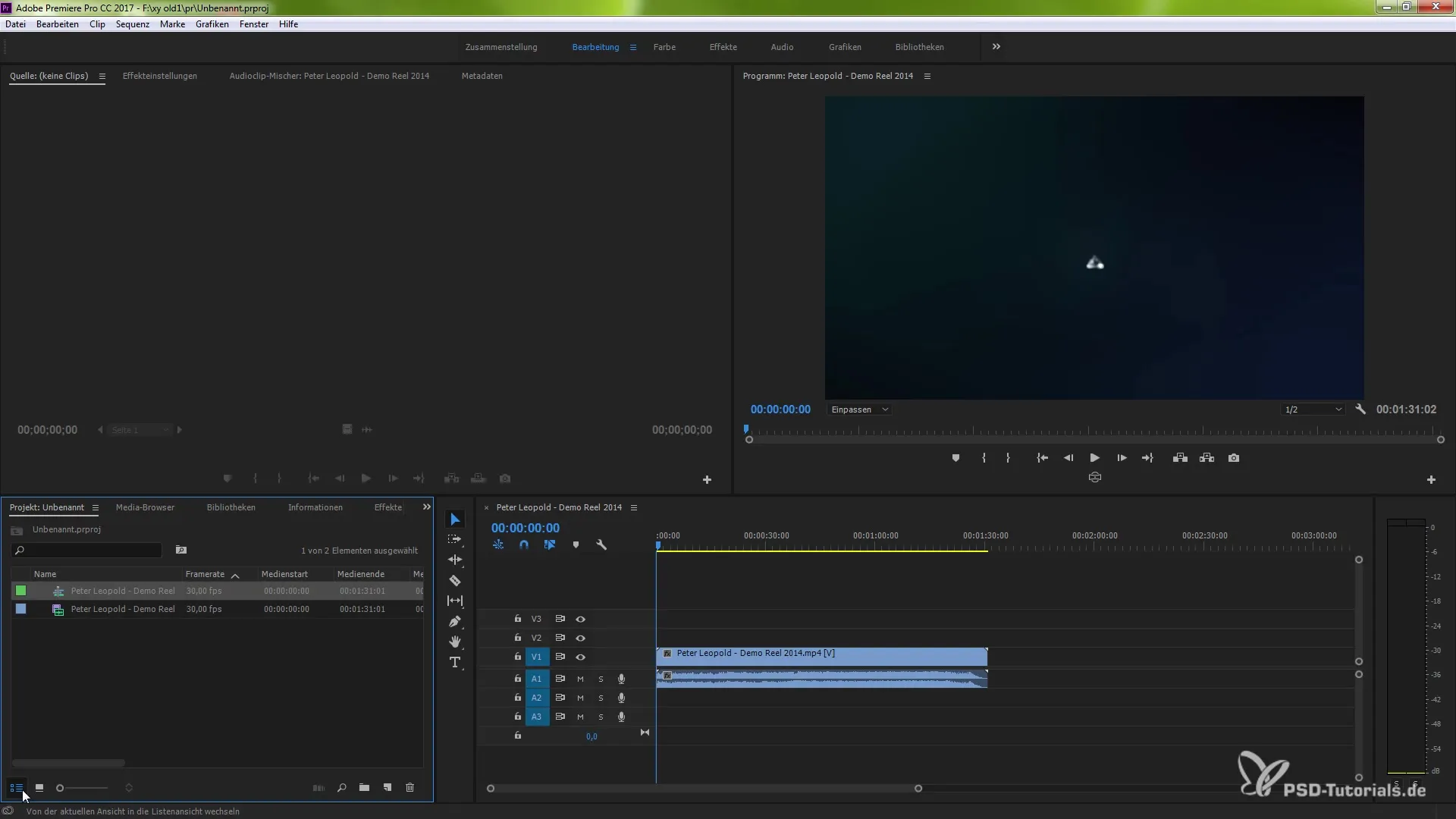1456x819 pixels.
Task: Add marker in Program monitor
Action: pos(955,458)
